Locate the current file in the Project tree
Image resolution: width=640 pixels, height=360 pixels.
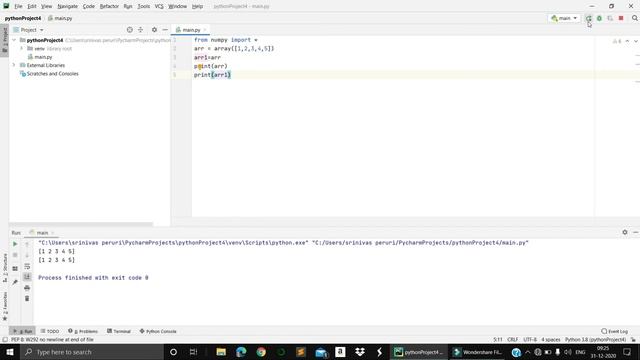pos(129,30)
